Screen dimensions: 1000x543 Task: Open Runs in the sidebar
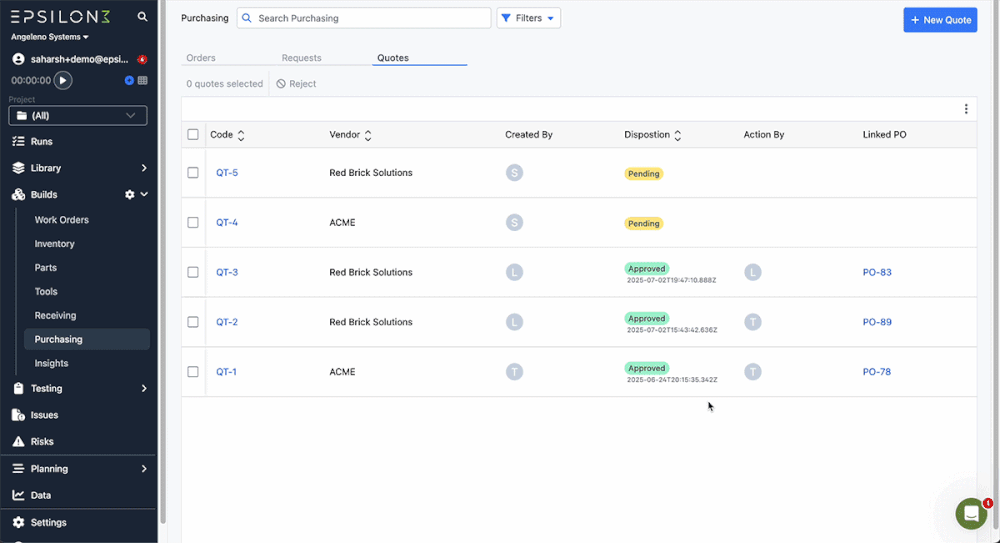(41, 142)
